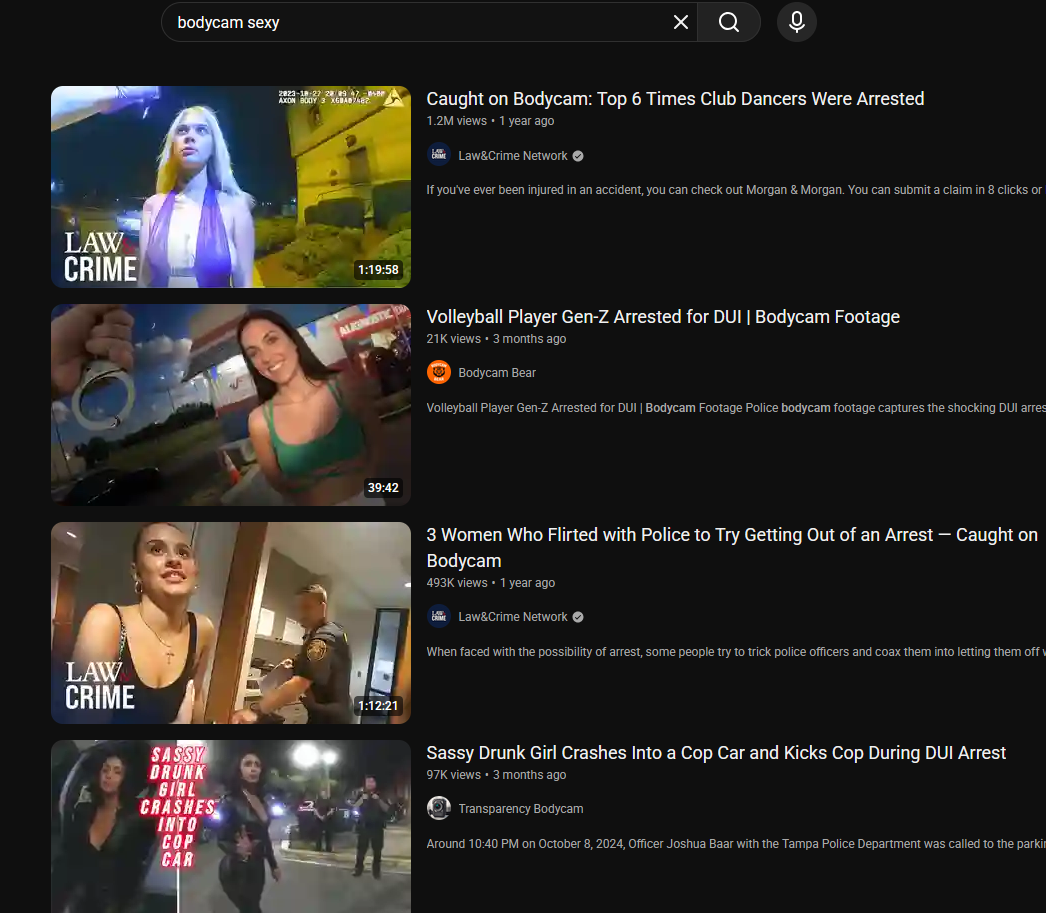The image size is (1046, 913).
Task: Click the verified badge under 3 Women video
Action: [x=578, y=618]
